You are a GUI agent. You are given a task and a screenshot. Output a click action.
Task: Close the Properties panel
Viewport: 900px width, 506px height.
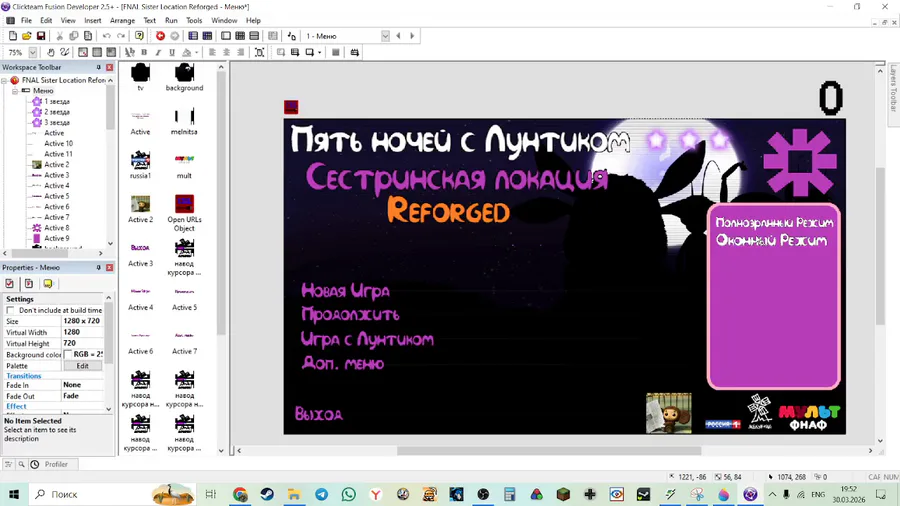pos(109,267)
